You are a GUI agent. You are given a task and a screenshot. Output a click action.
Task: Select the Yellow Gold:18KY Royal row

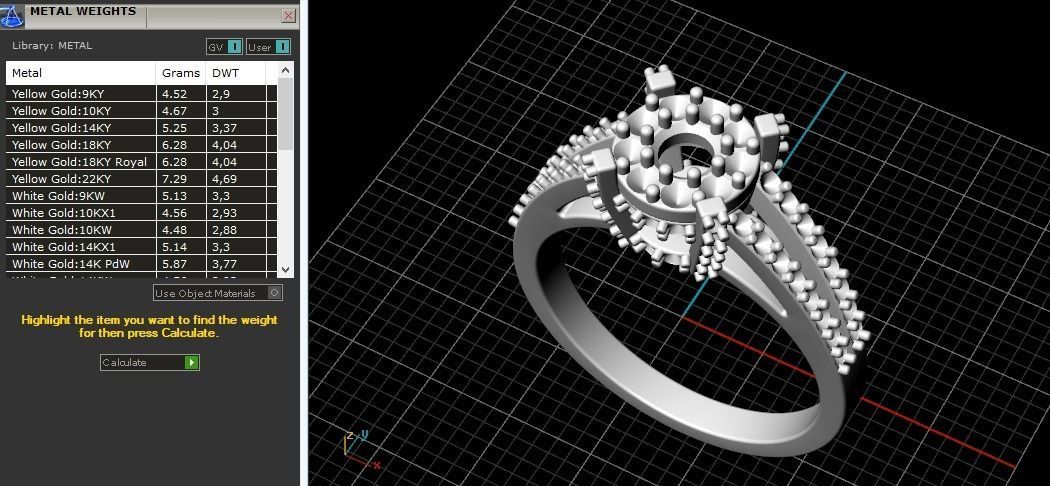pos(141,161)
